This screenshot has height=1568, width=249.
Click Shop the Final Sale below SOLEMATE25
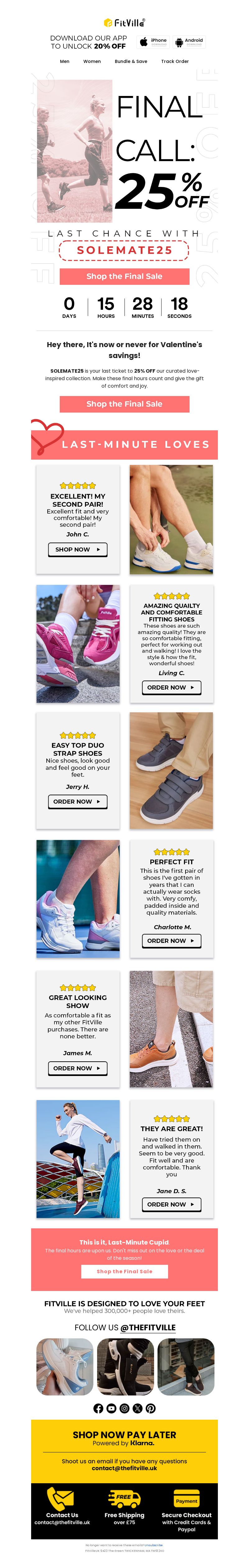[125, 276]
